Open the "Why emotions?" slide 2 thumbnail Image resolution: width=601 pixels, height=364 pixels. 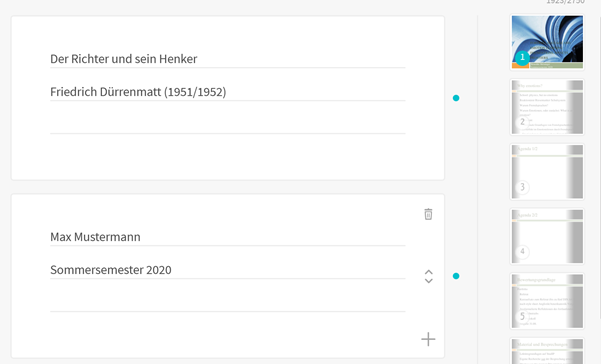click(547, 107)
